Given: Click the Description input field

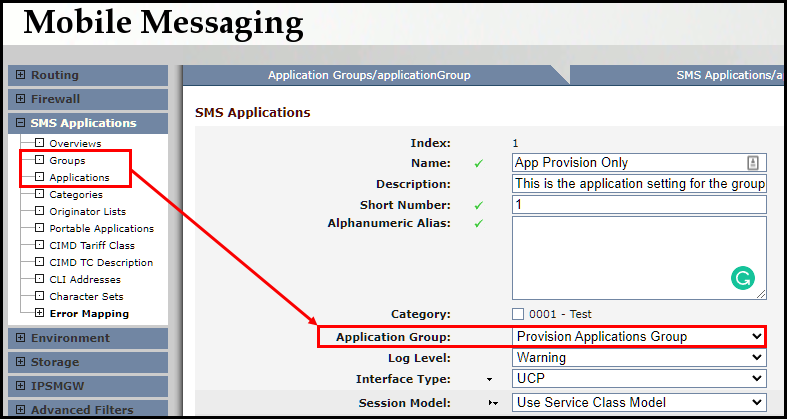Looking at the screenshot, I should click(x=639, y=184).
